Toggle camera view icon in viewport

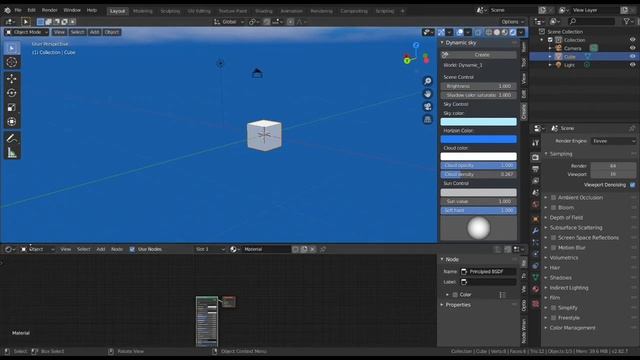[x=427, y=107]
